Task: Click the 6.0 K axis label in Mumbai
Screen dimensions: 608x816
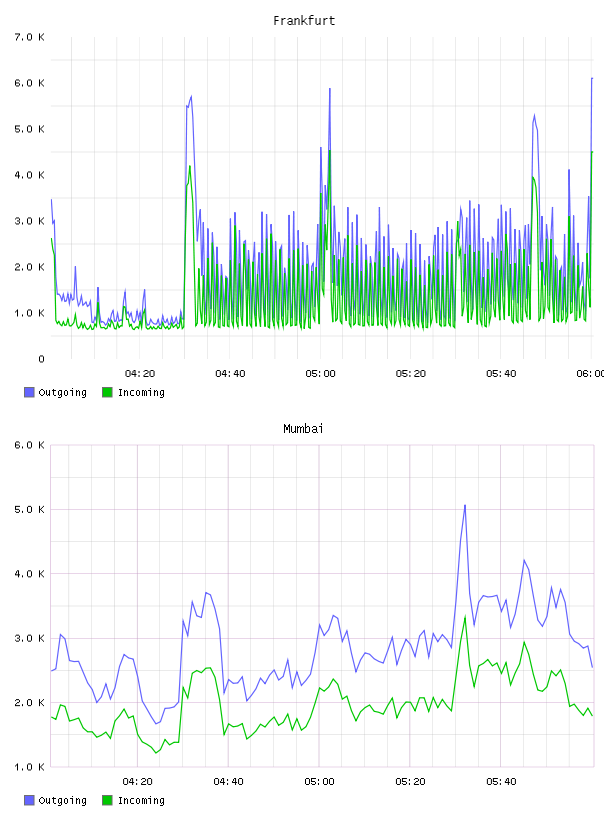Action: (30, 445)
